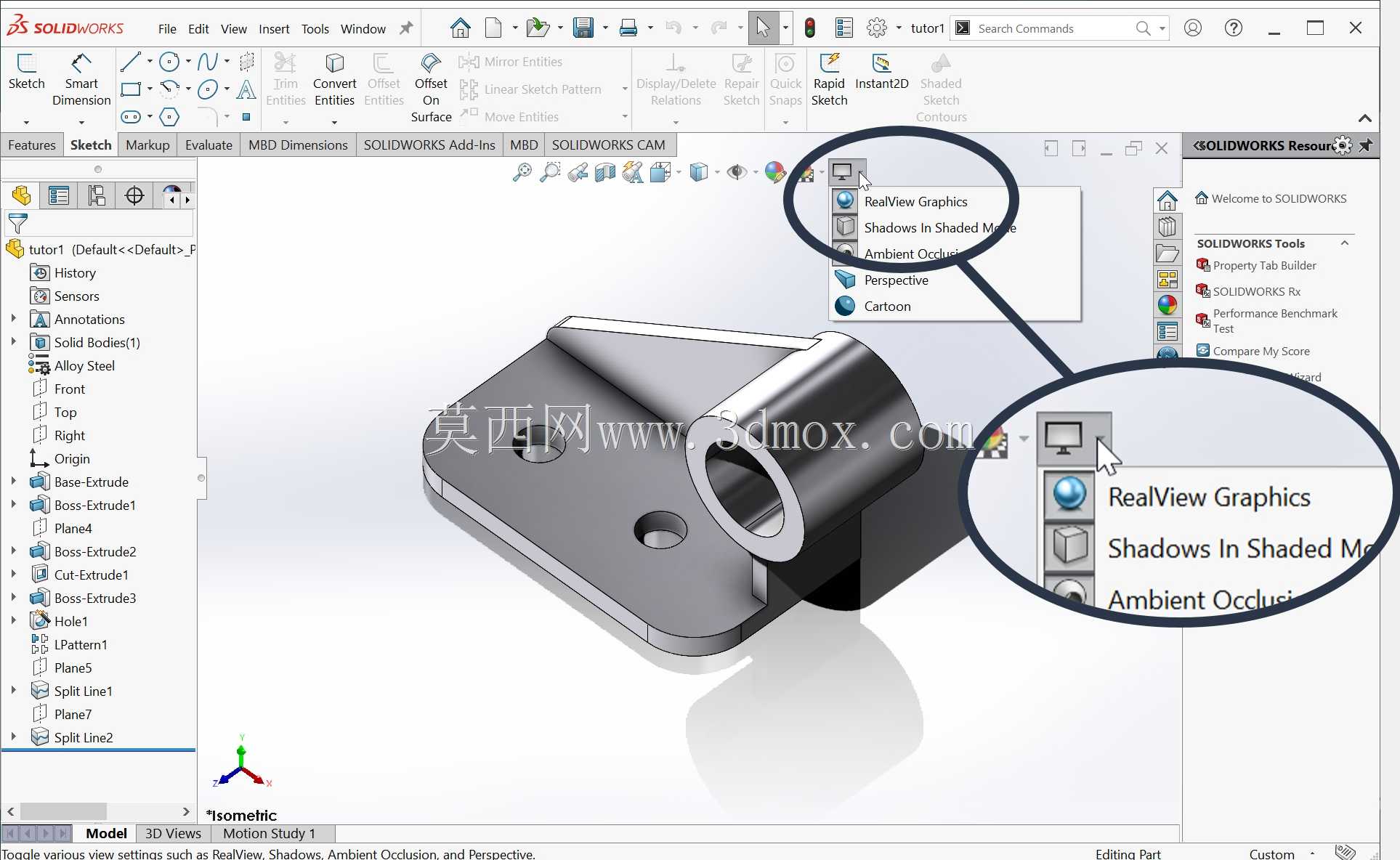Select the Line sketch tool
The height and width of the screenshot is (860, 1400).
click(x=131, y=62)
